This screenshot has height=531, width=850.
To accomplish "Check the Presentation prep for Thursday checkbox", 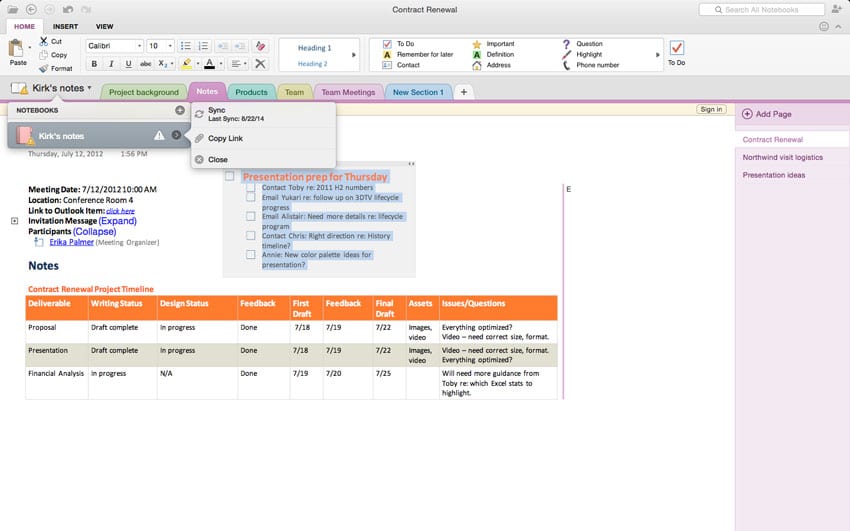I will (x=229, y=176).
